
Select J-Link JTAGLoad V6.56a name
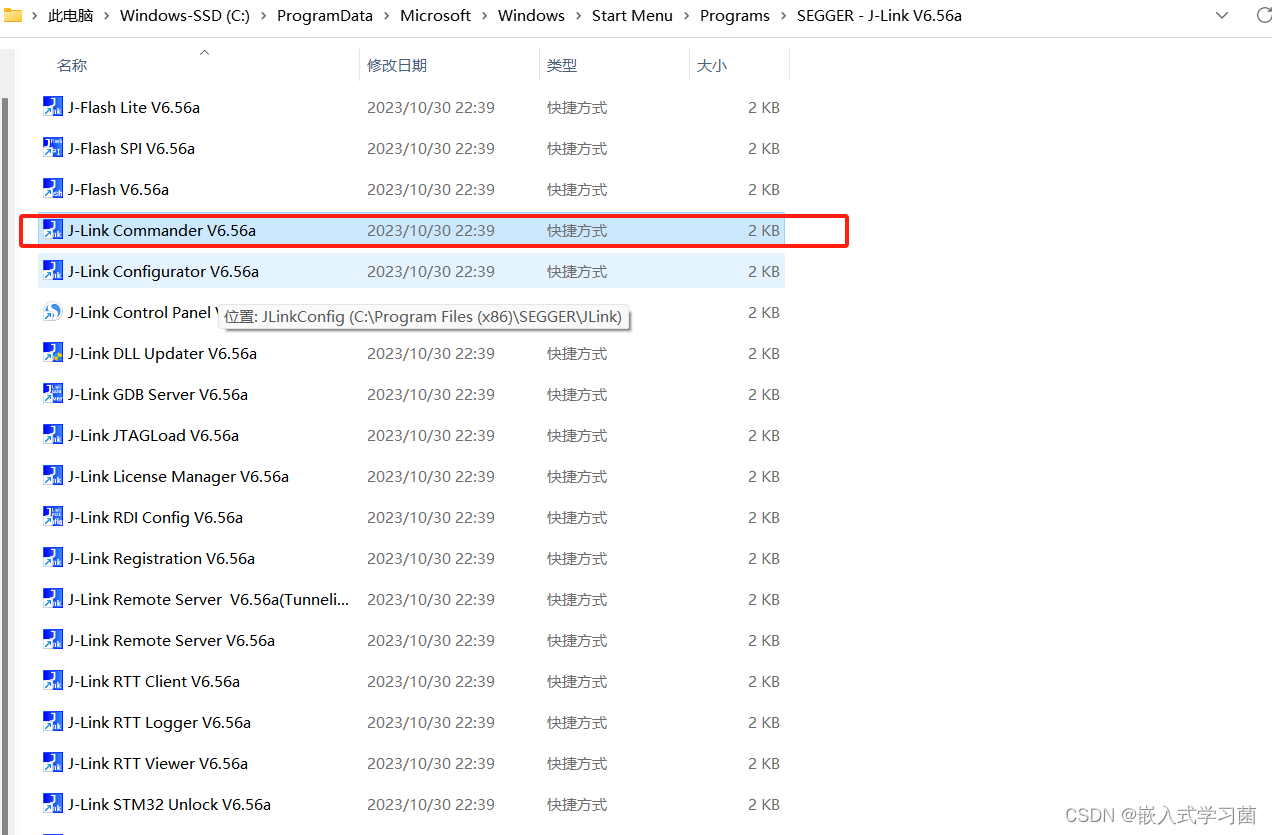point(153,435)
